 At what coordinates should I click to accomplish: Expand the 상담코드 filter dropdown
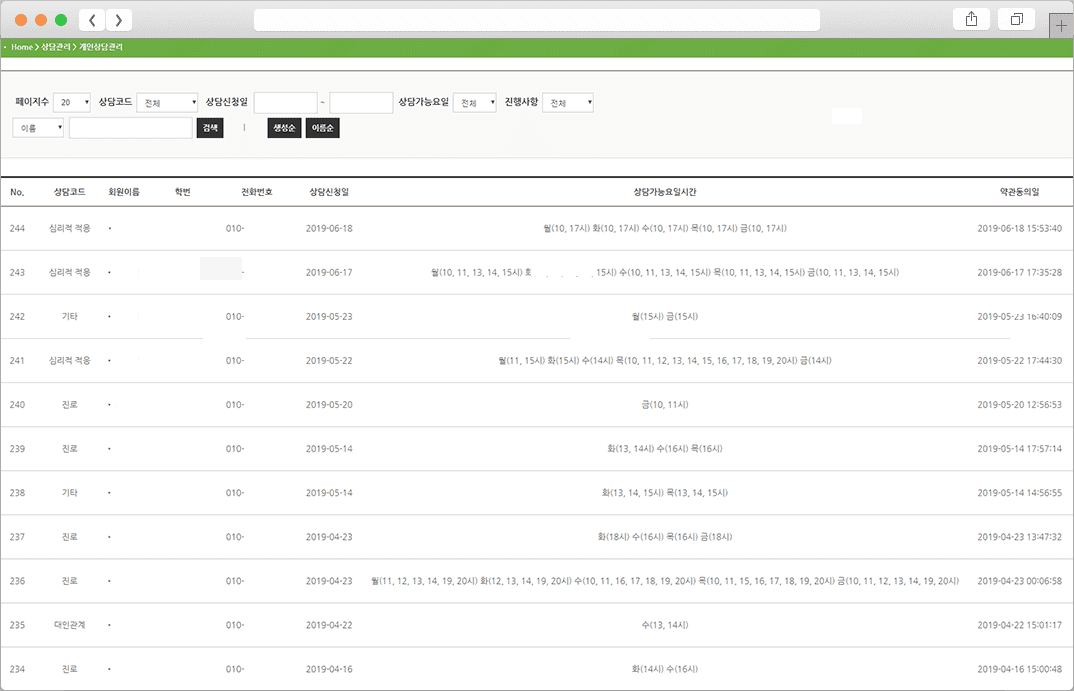tap(167, 103)
